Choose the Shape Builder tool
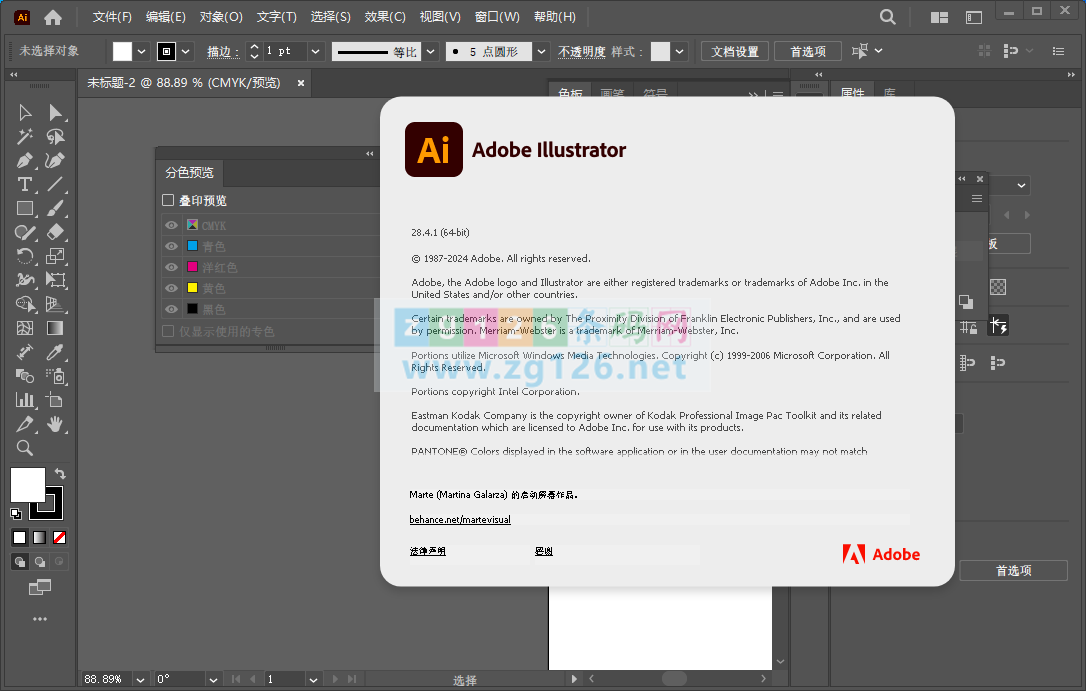1086x691 pixels. 25,304
